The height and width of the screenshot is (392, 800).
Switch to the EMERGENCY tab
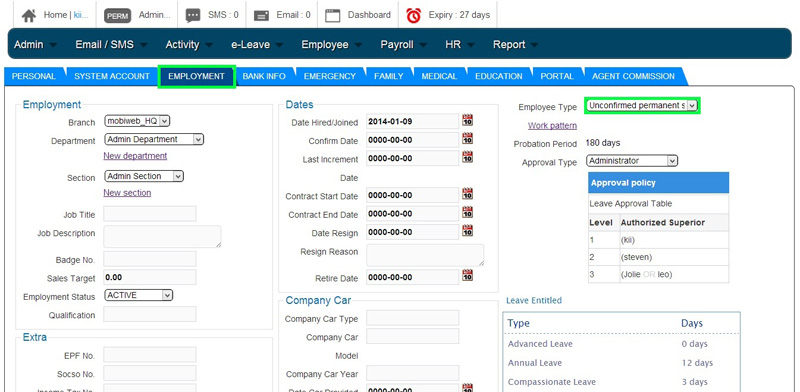pos(330,76)
